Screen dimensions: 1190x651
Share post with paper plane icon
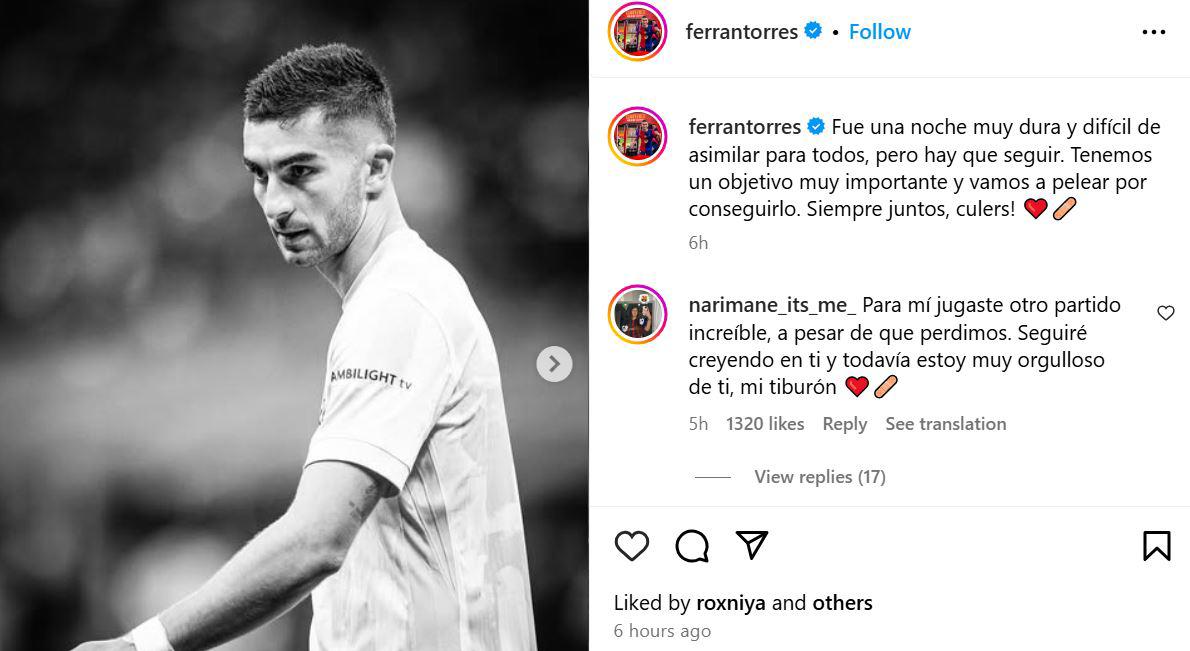(751, 545)
